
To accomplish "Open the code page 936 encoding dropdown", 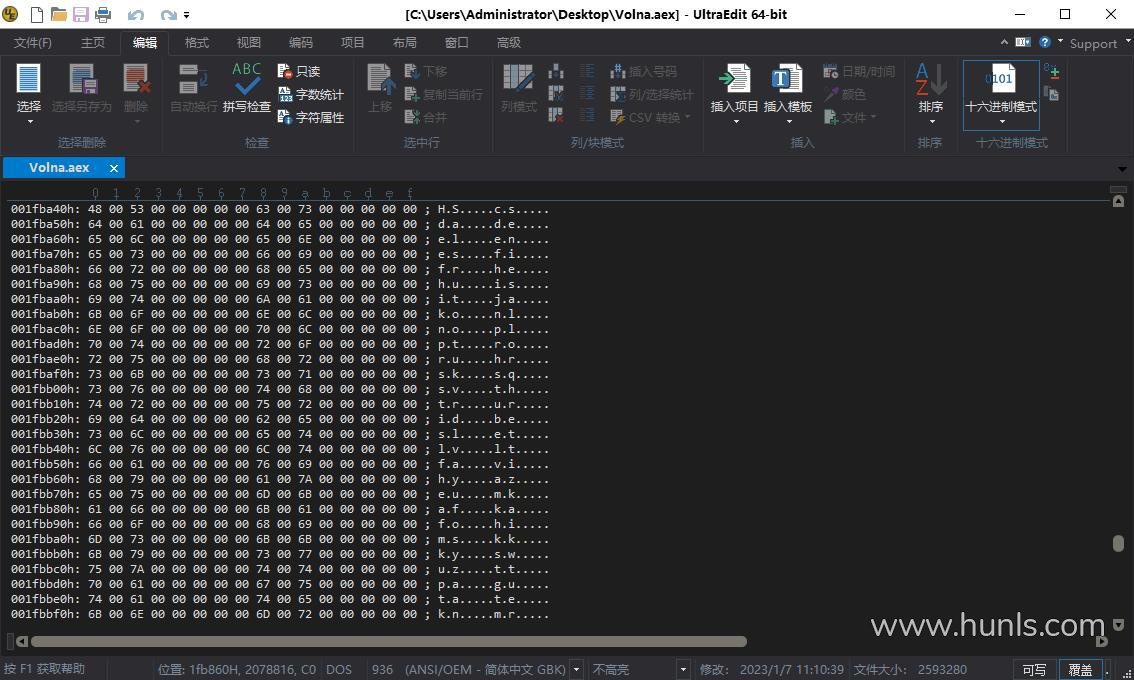I will 576,670.
